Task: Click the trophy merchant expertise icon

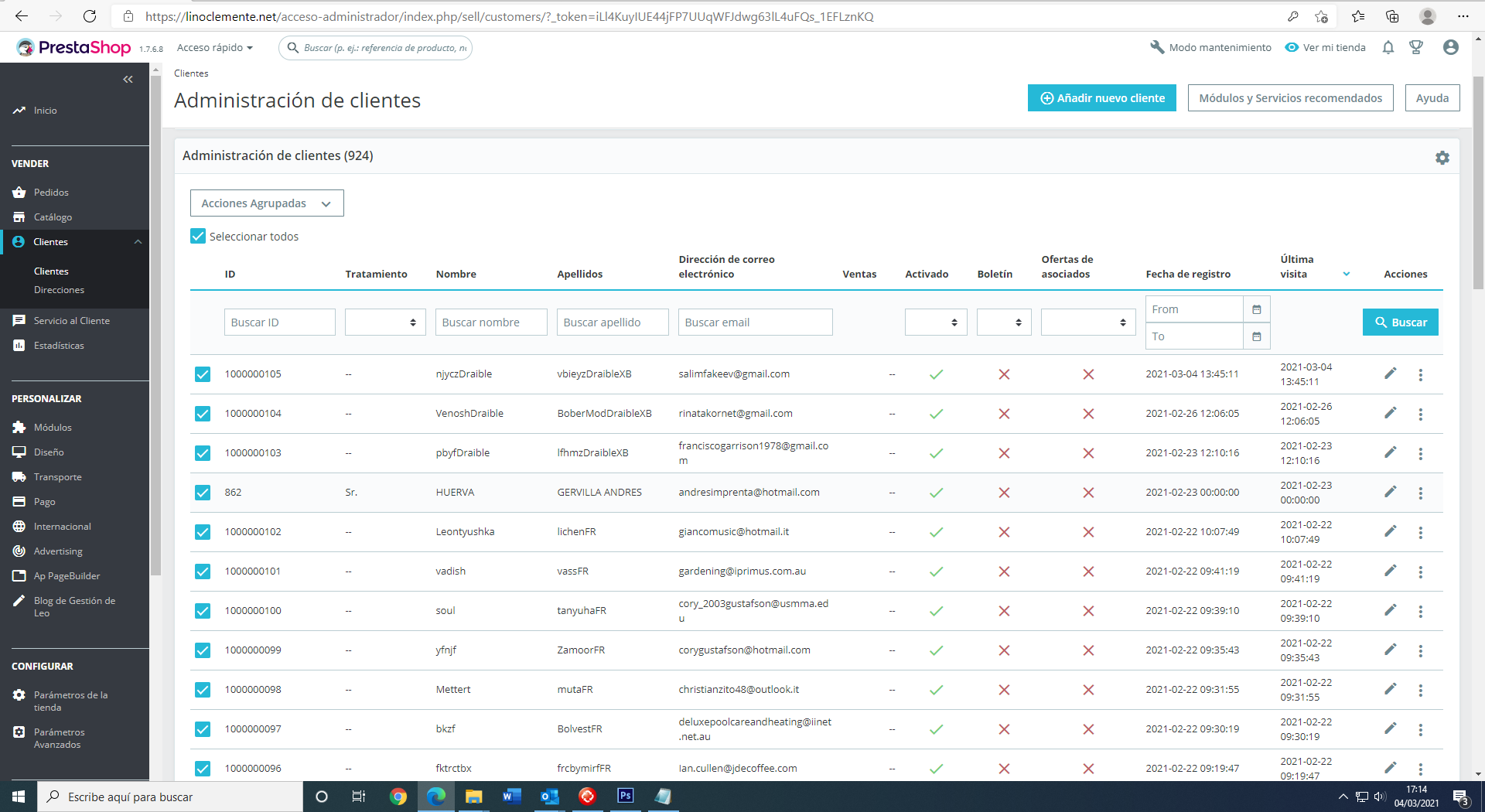Action: [x=1416, y=48]
